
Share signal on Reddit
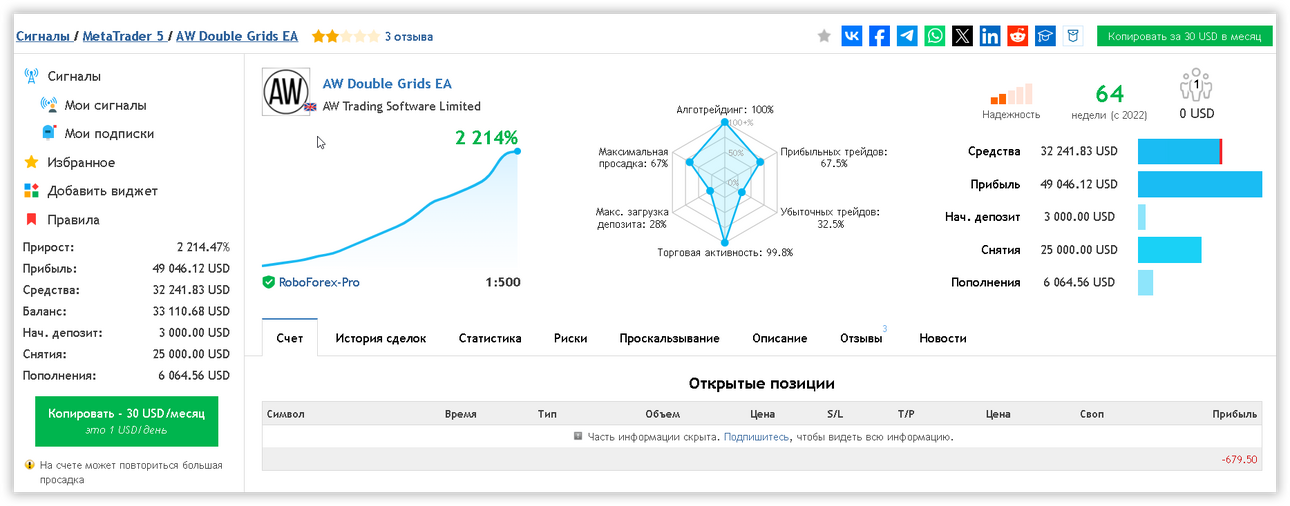(x=1017, y=36)
